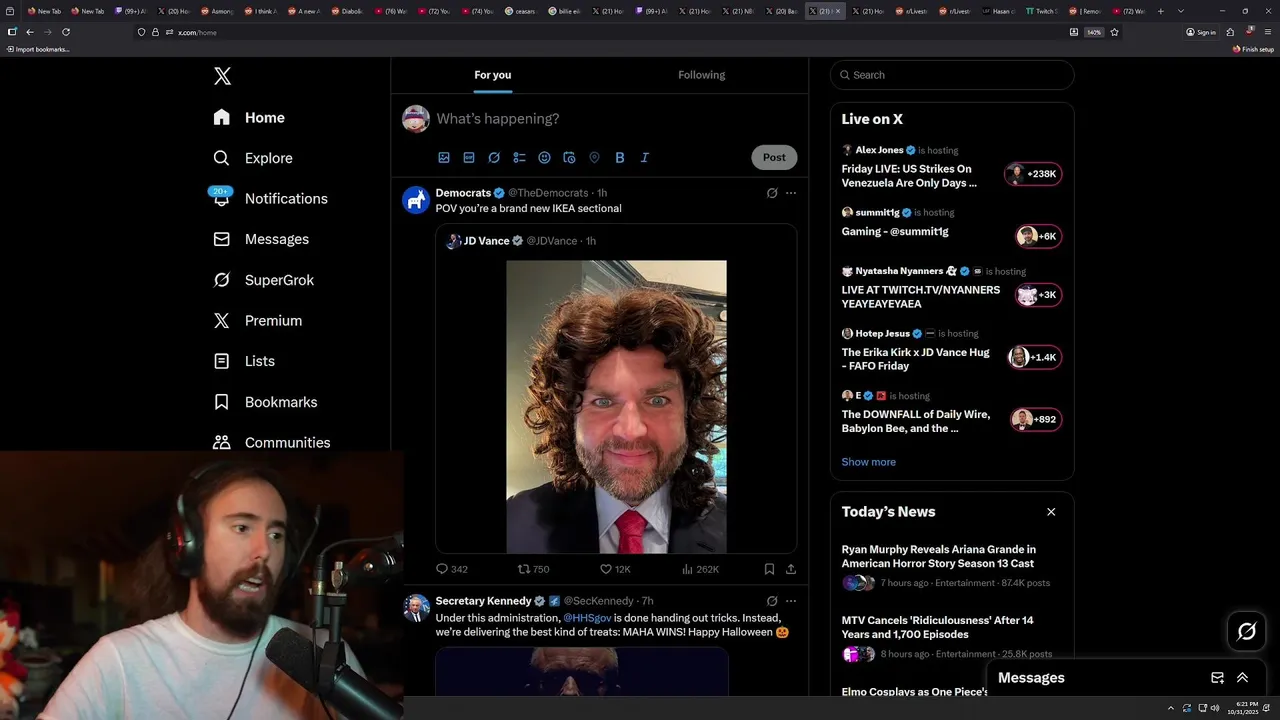Click the x.com/home address bar
Screen dimensions: 1280x720
tap(600, 32)
